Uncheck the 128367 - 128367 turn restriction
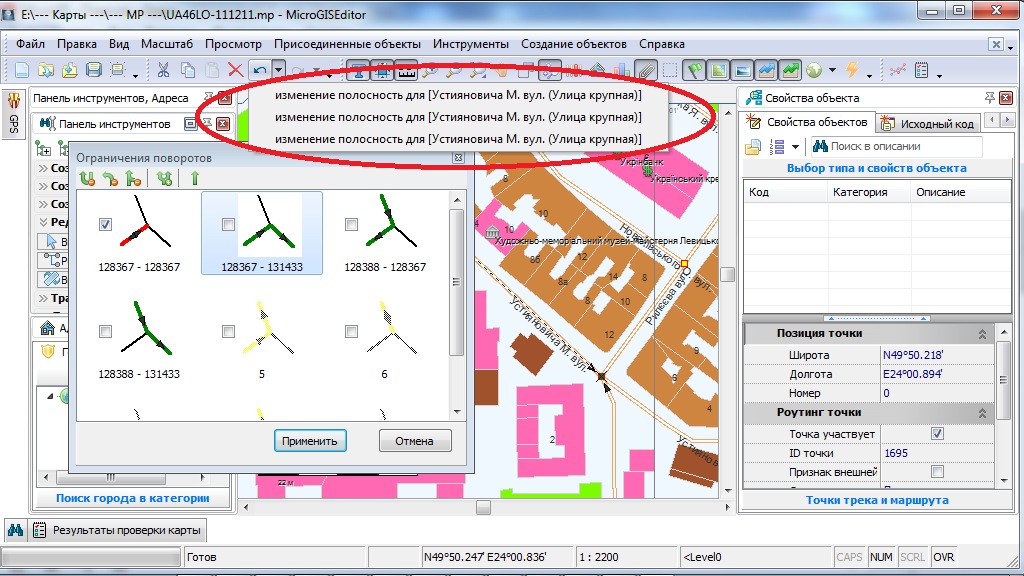 click(x=106, y=225)
